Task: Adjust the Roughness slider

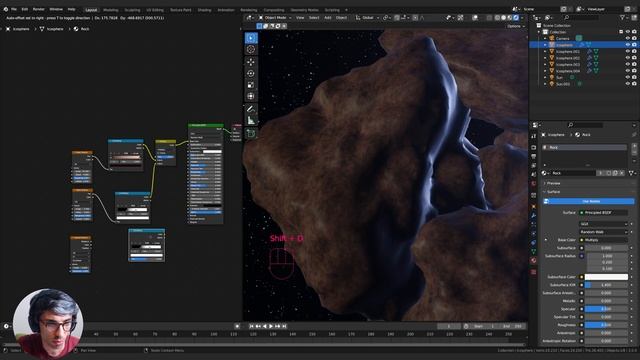Action: coord(606,325)
